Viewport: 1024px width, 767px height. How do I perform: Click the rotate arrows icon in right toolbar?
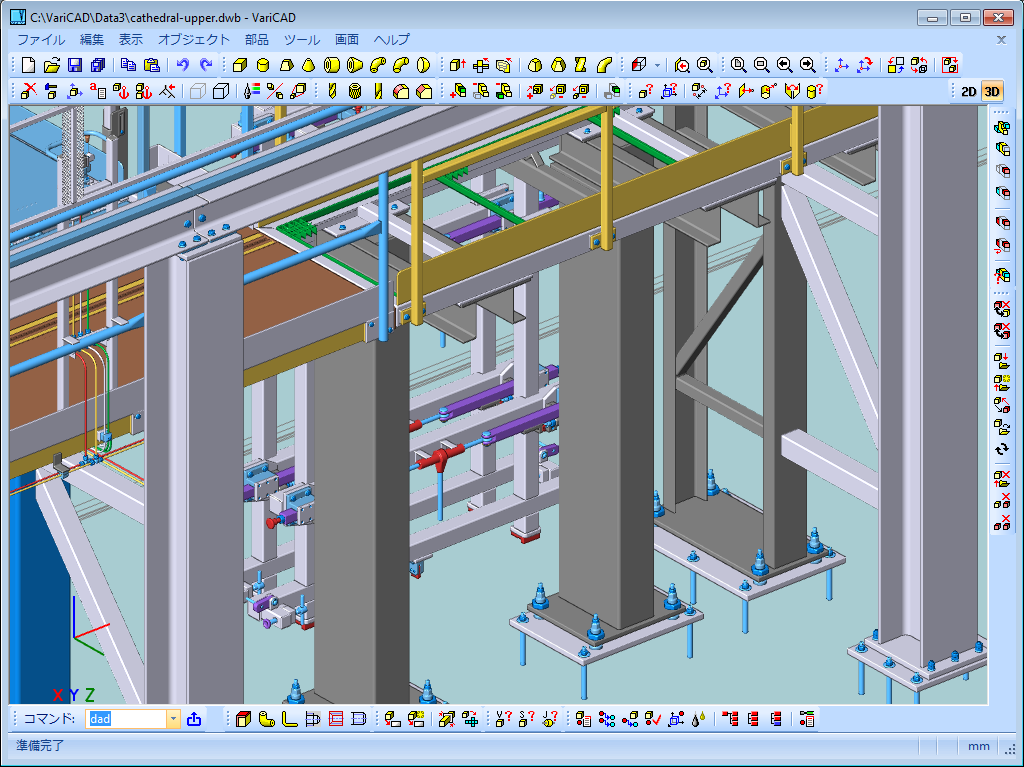tap(1002, 449)
